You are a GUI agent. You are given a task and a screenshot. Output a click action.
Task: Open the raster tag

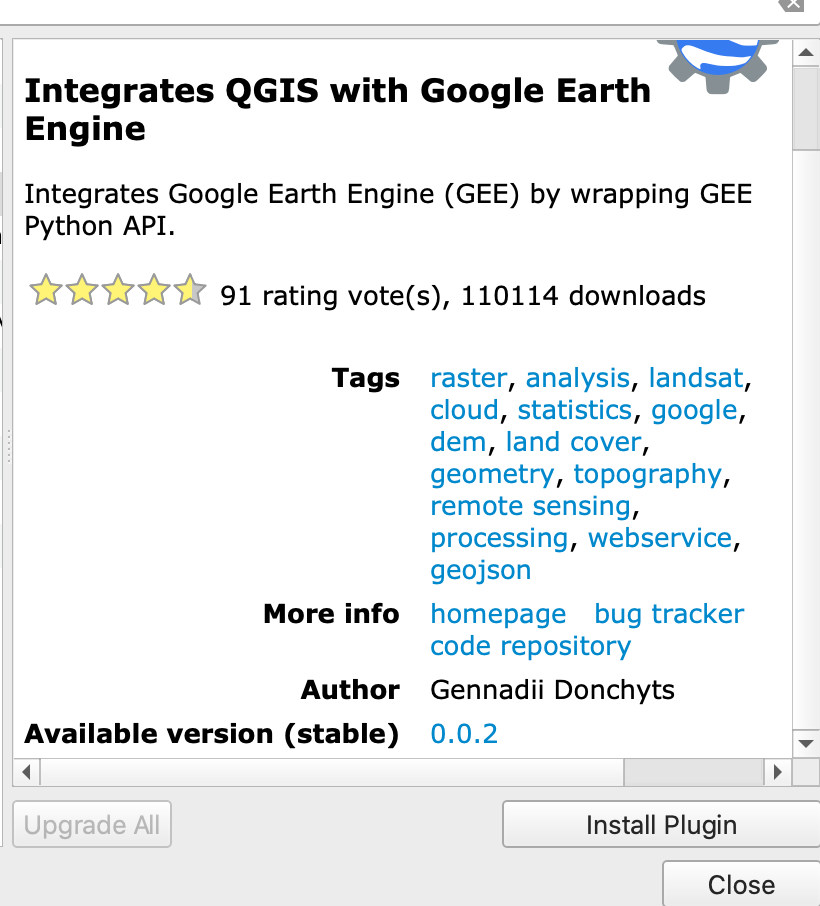(x=468, y=378)
